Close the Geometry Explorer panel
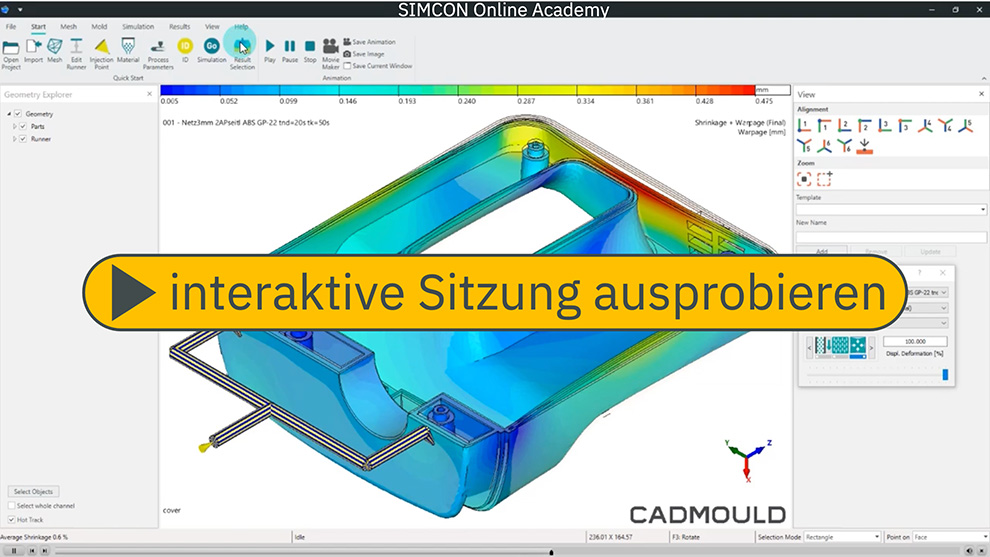Screen dimensions: 990x557 (150, 94)
